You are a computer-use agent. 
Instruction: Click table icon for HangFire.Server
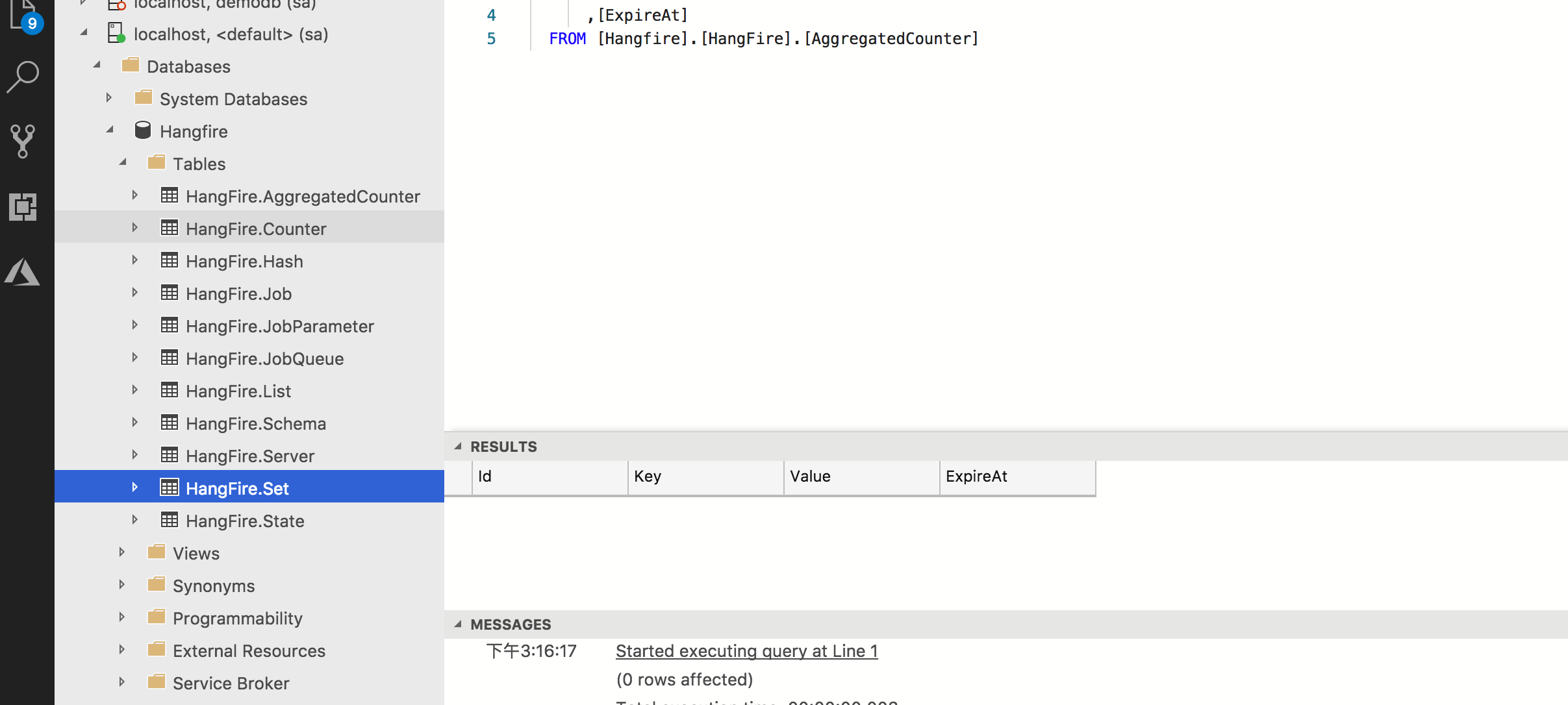[170, 455]
